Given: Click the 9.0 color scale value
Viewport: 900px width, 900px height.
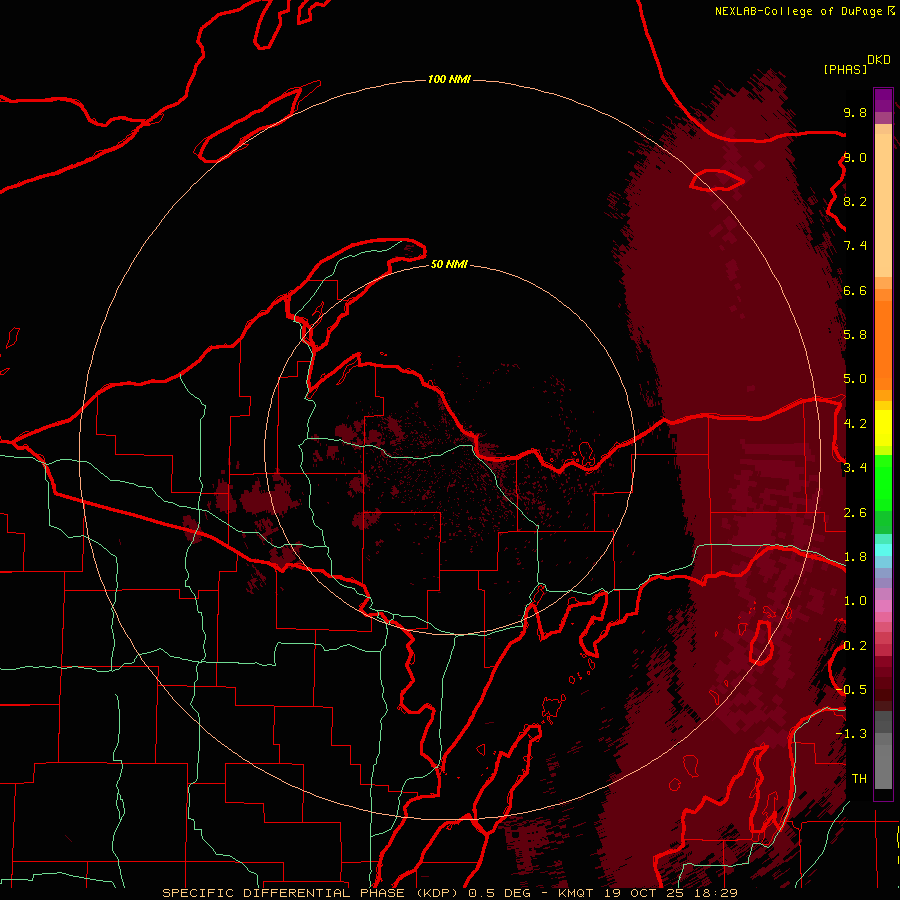Looking at the screenshot, I should (x=855, y=157).
